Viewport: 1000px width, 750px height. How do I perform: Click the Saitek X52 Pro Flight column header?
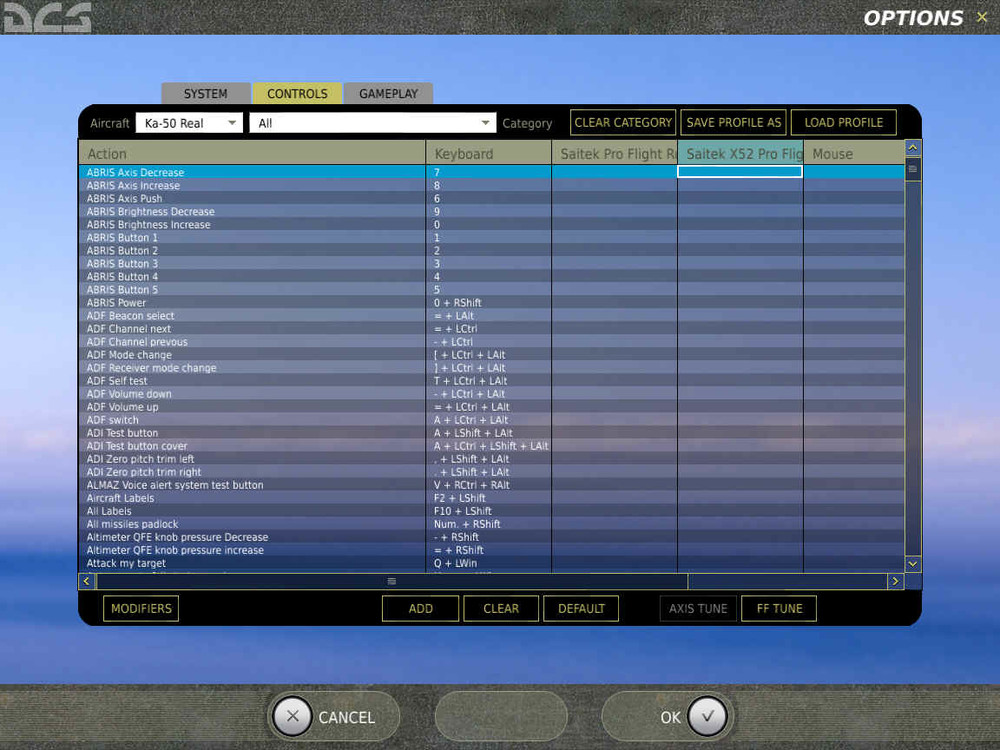pos(740,154)
